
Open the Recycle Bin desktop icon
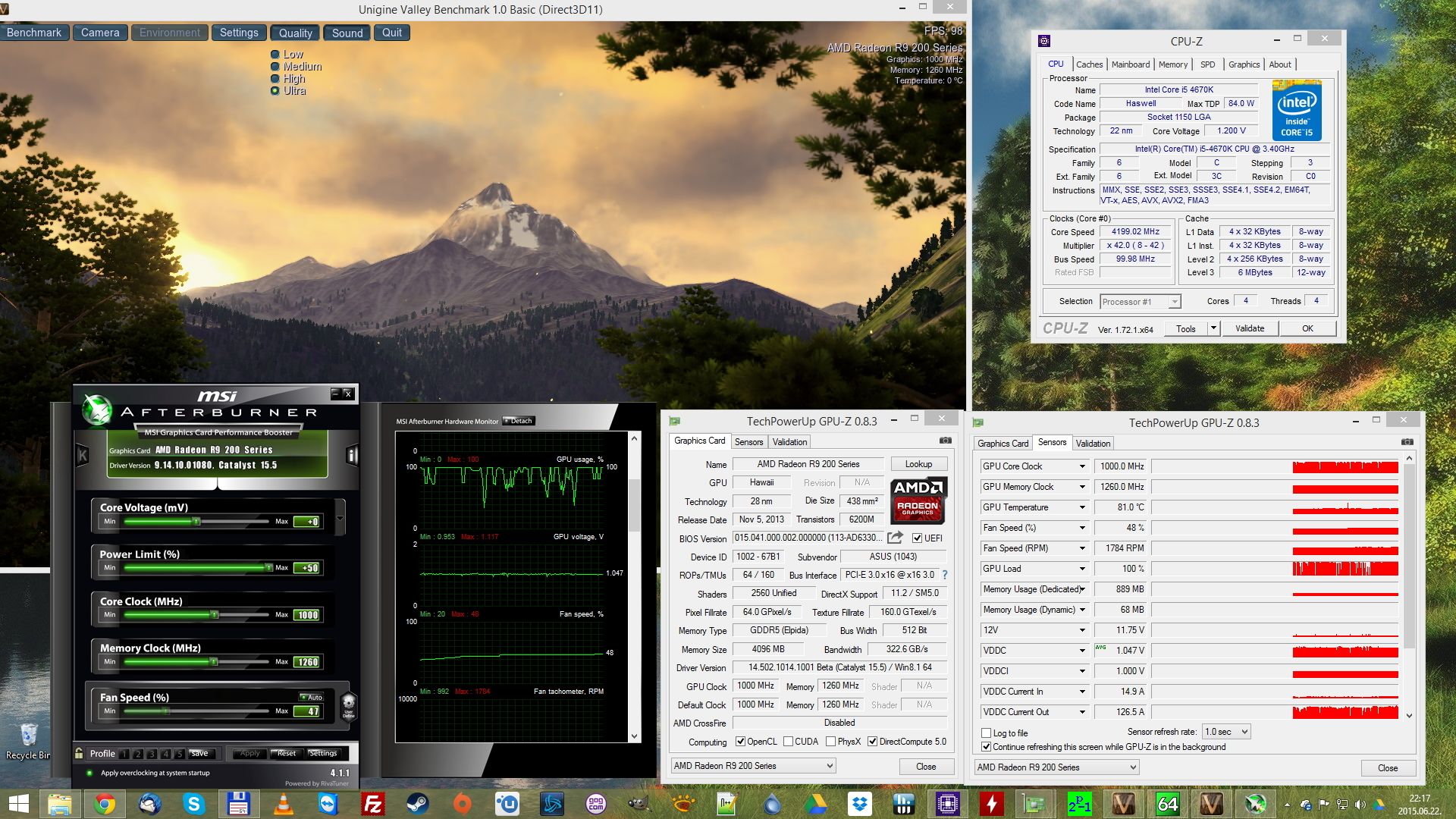pos(28,741)
